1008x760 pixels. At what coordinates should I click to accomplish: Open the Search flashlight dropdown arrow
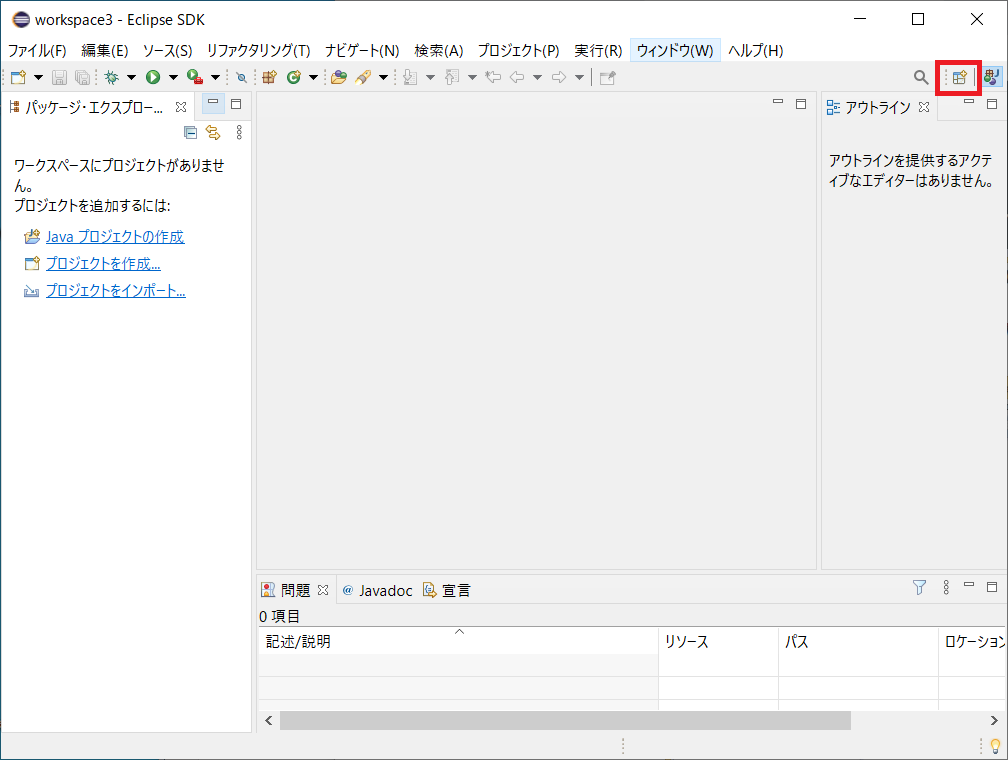coord(383,78)
